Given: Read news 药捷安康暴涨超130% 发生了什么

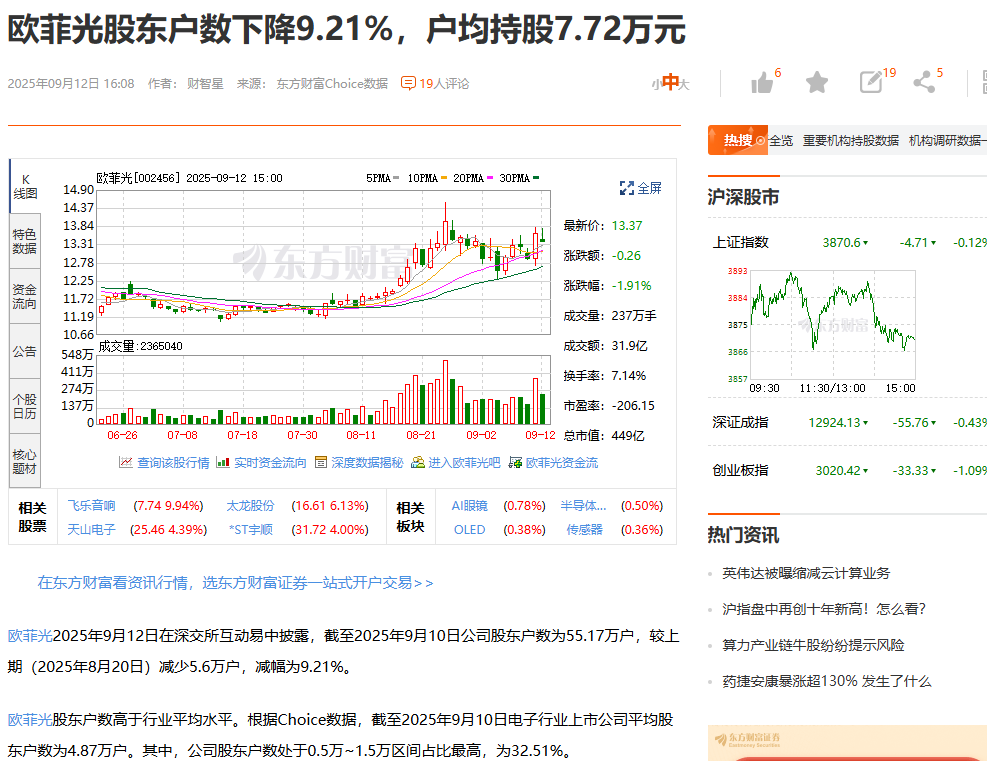Looking at the screenshot, I should click(x=826, y=681).
